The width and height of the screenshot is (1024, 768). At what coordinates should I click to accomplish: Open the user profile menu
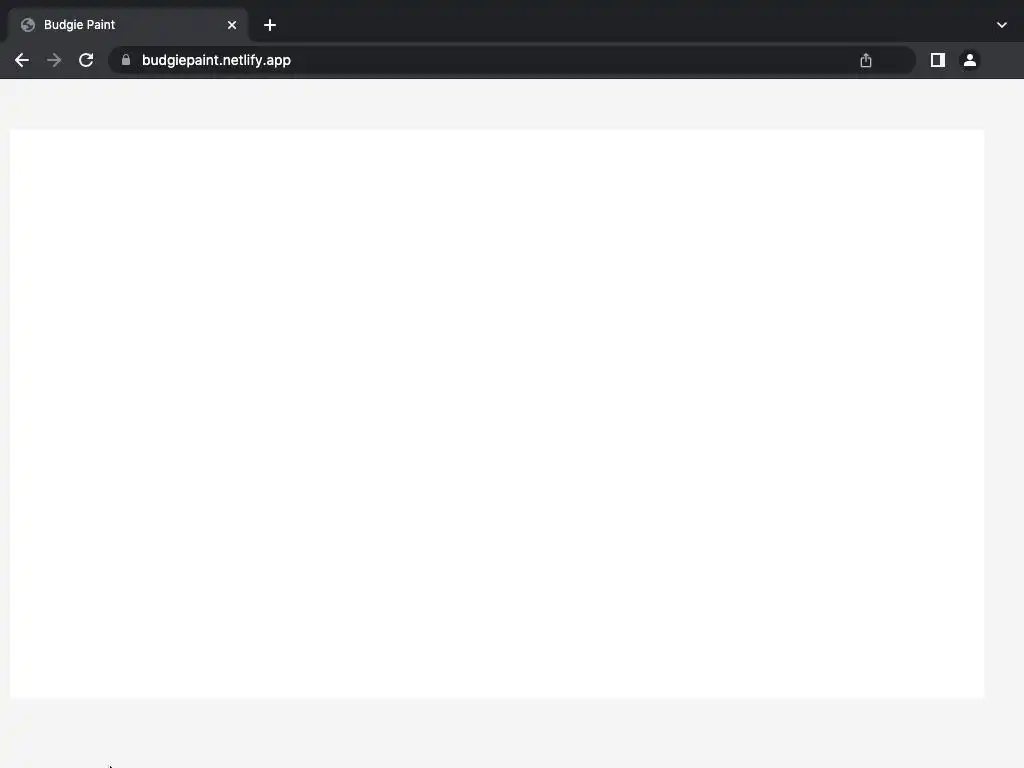click(x=970, y=60)
